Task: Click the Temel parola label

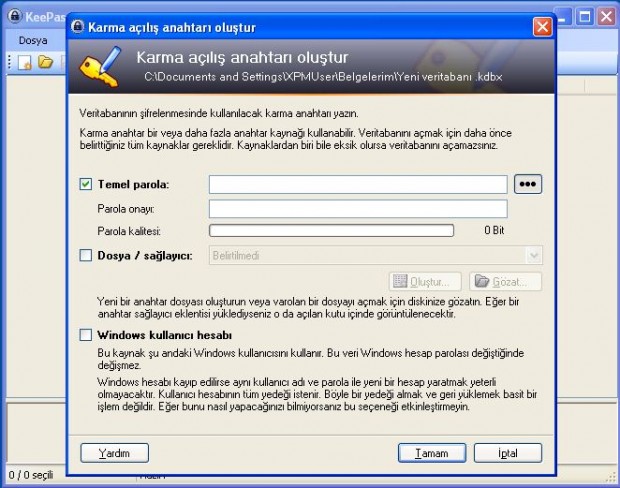Action: coord(133,185)
